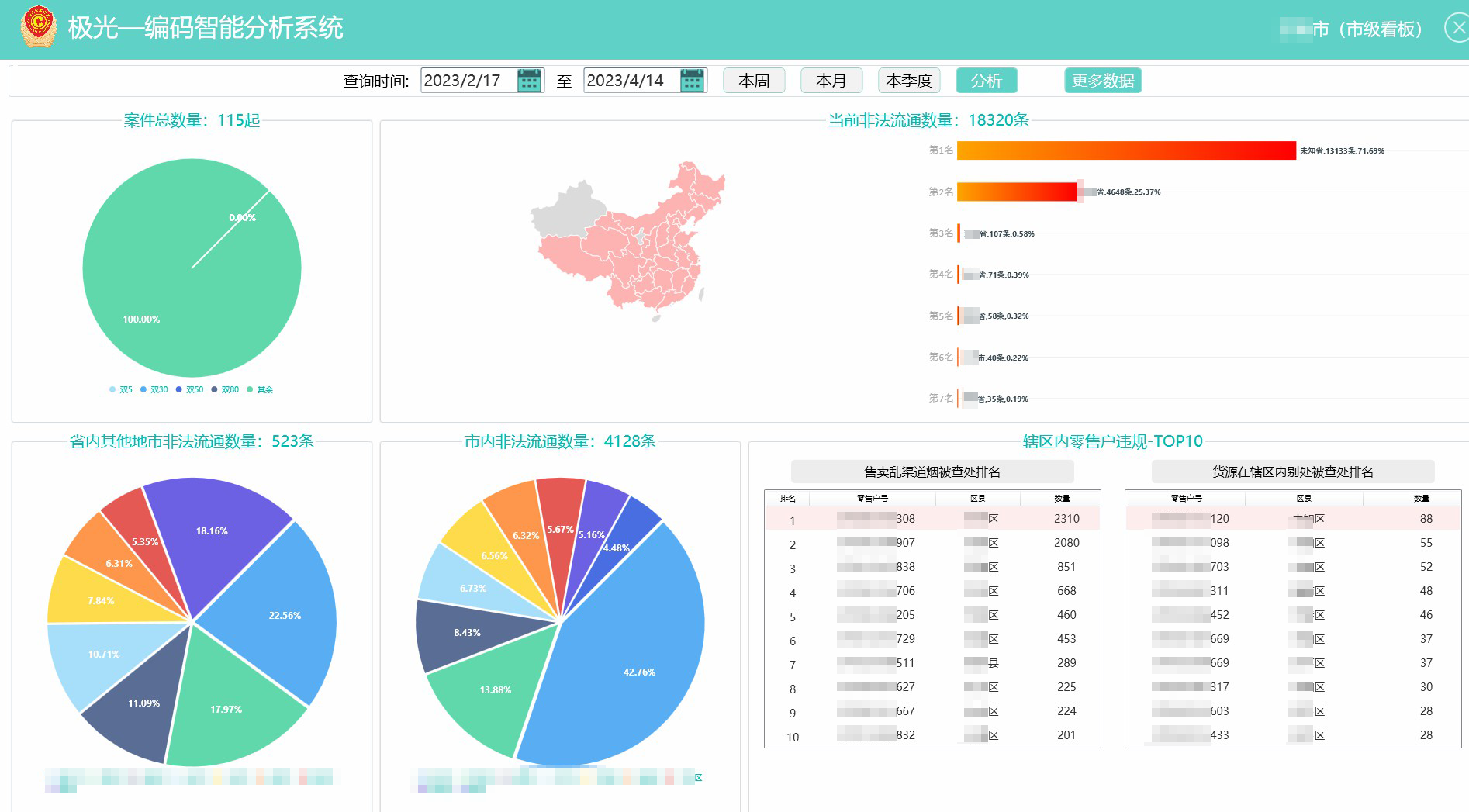Click the start date field 2023/2/17
This screenshot has width=1469, height=812.
click(x=468, y=80)
